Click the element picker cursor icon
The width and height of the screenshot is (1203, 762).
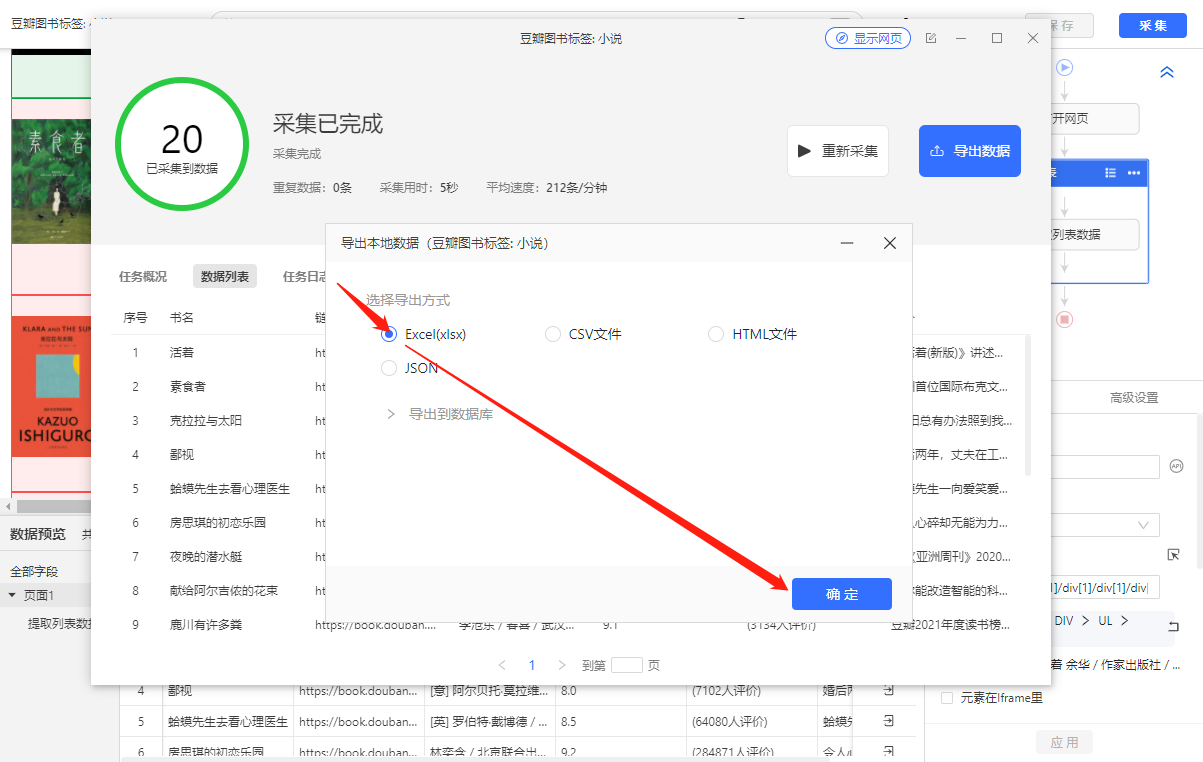coord(1173,554)
